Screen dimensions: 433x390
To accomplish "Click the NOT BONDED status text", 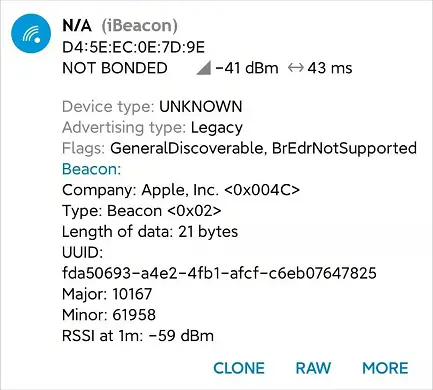I will (x=115, y=68).
